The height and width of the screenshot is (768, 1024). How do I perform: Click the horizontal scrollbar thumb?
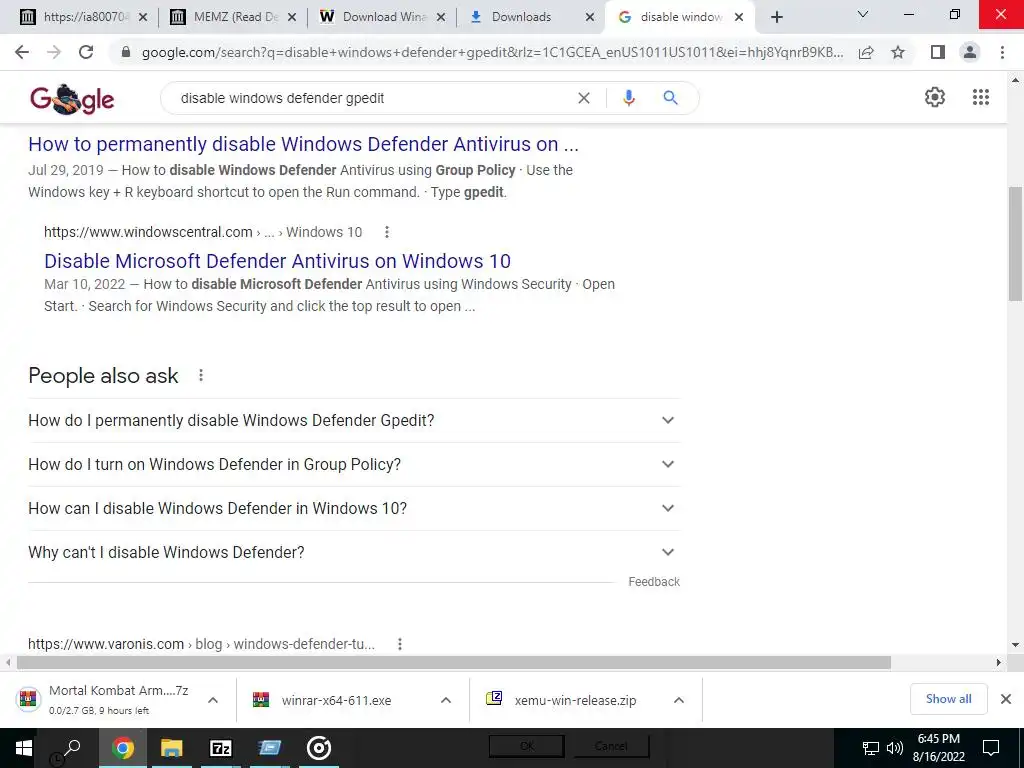(x=454, y=662)
